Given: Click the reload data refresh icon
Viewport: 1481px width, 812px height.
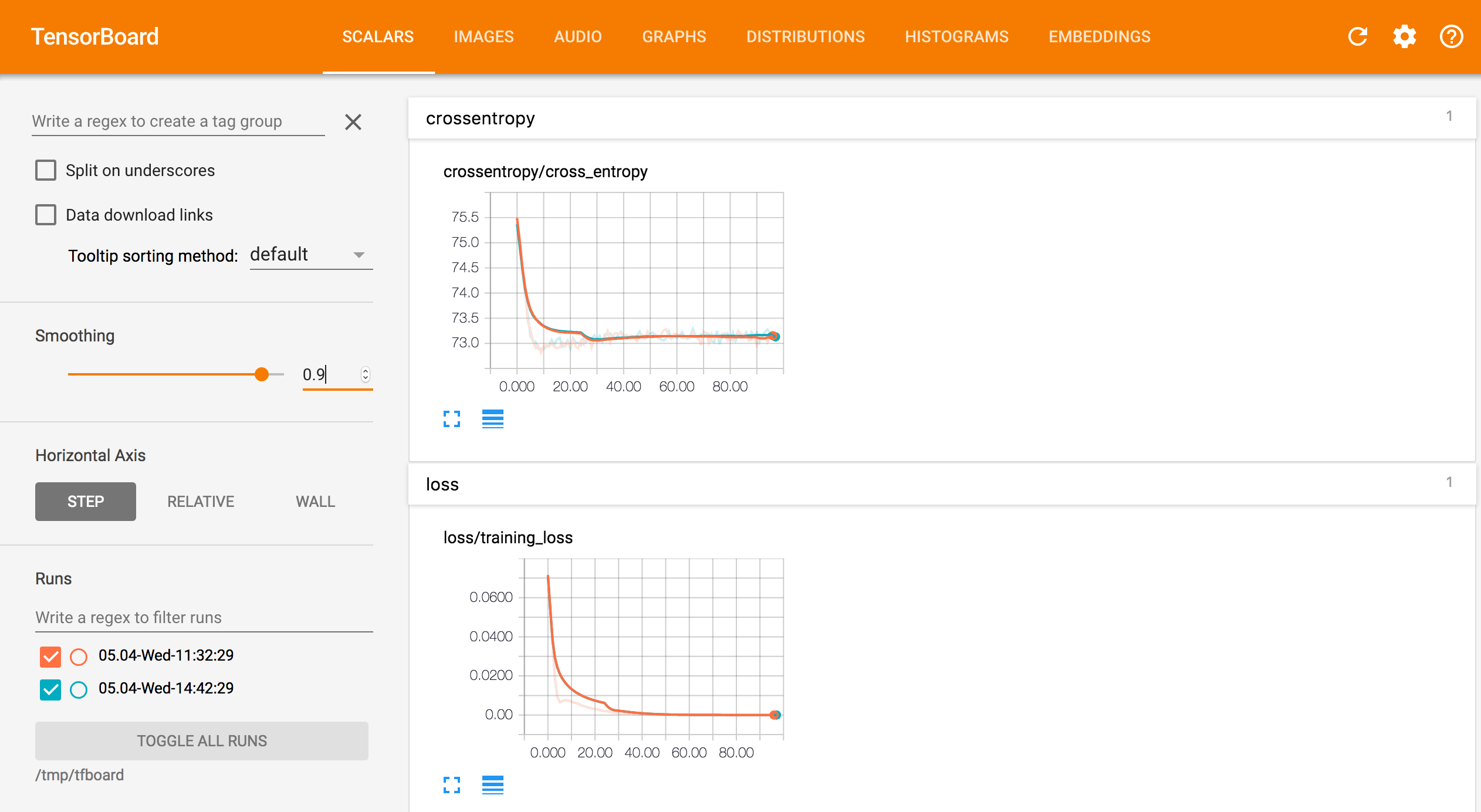Looking at the screenshot, I should click(1358, 36).
